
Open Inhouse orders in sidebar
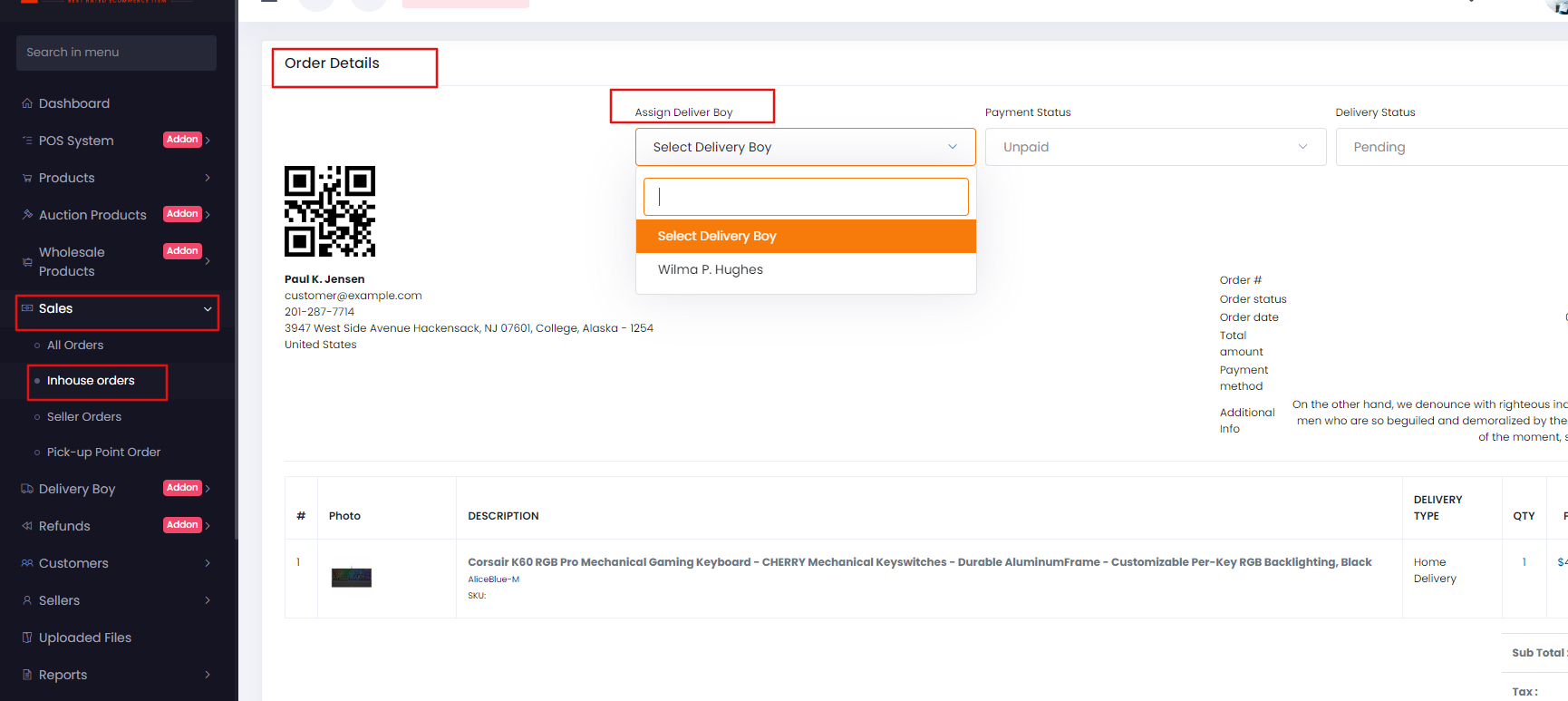91,381
